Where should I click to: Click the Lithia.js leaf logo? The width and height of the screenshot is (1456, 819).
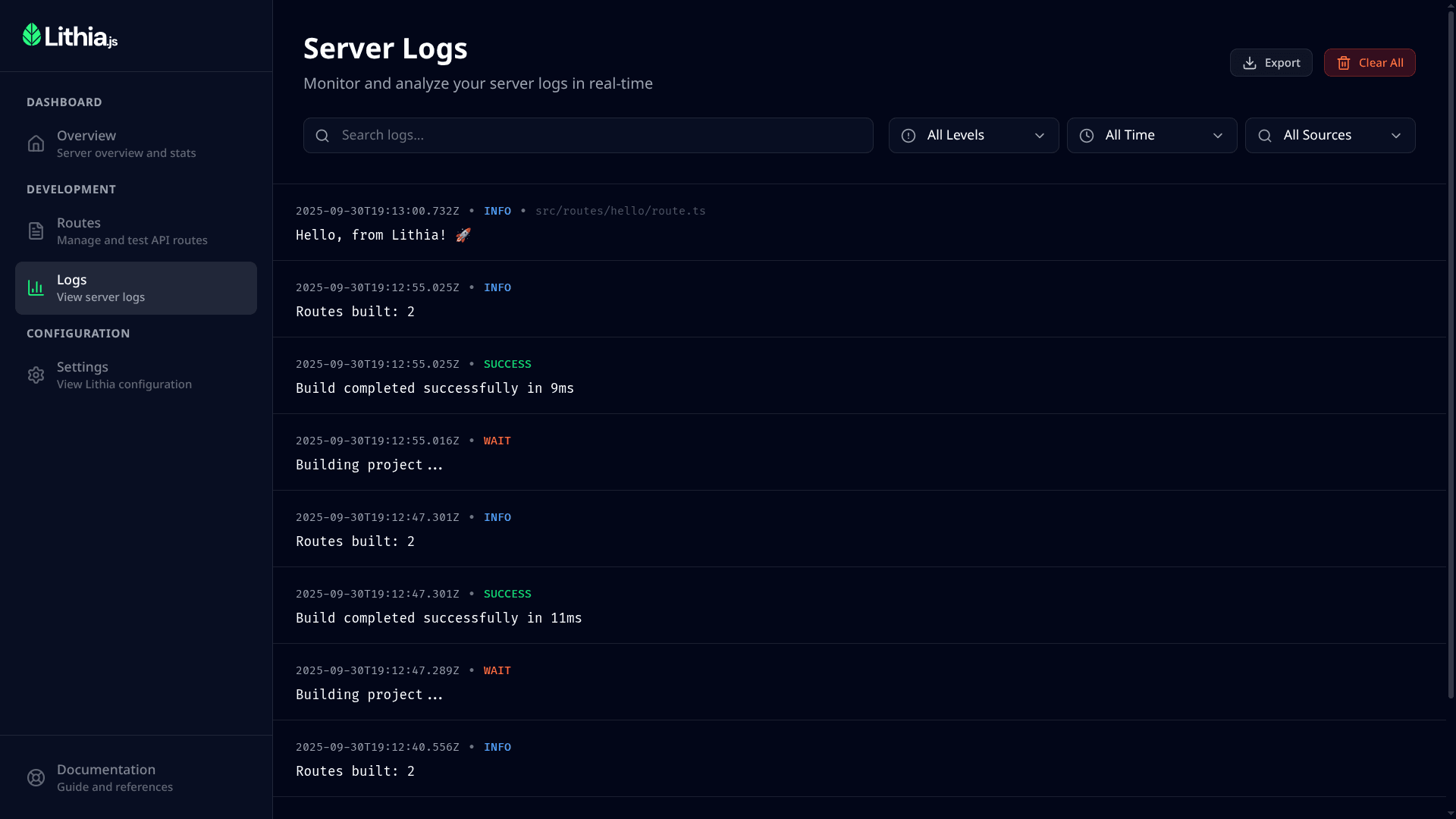coord(32,35)
